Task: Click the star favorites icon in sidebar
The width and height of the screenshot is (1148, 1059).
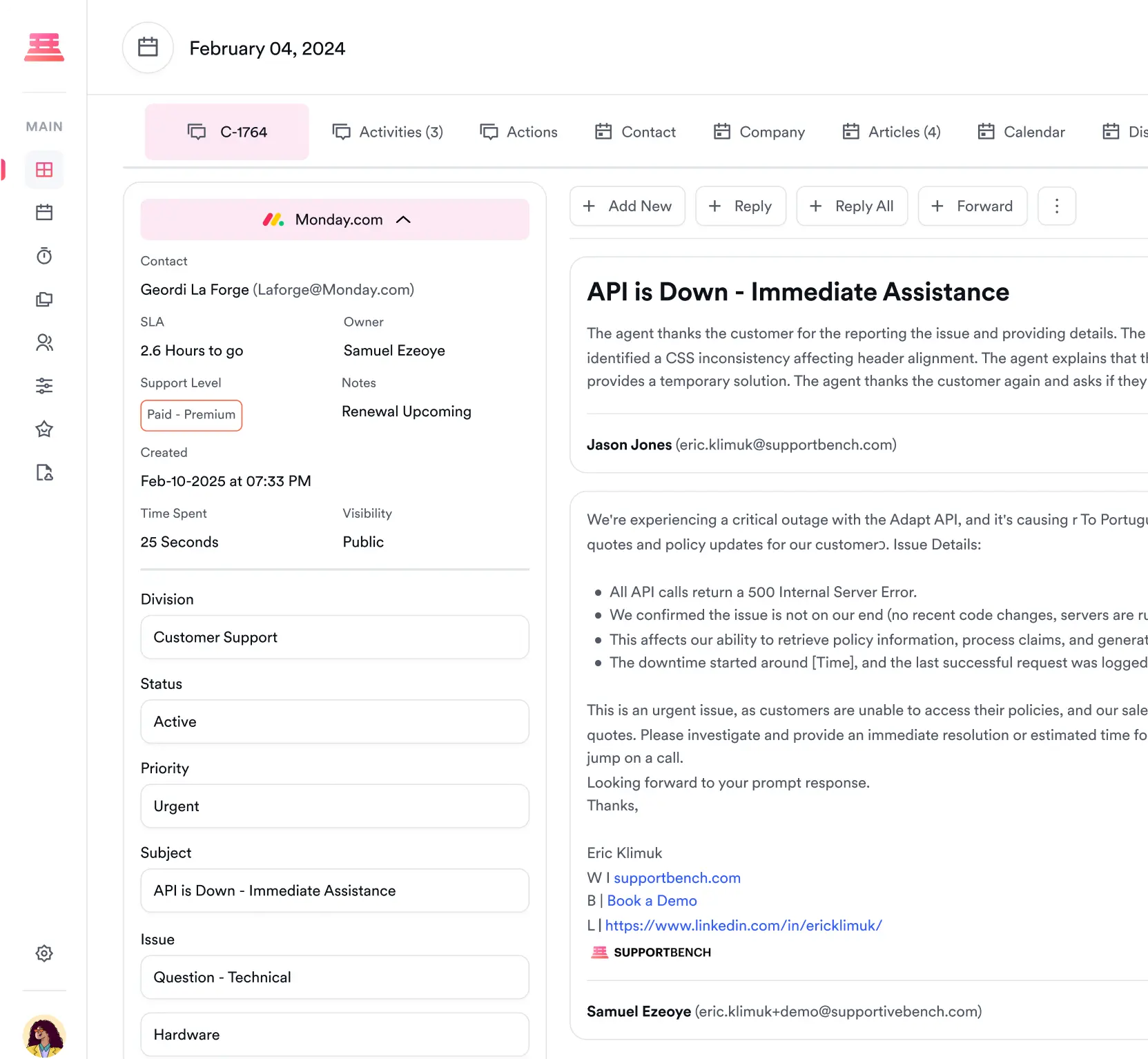Action: 44,429
